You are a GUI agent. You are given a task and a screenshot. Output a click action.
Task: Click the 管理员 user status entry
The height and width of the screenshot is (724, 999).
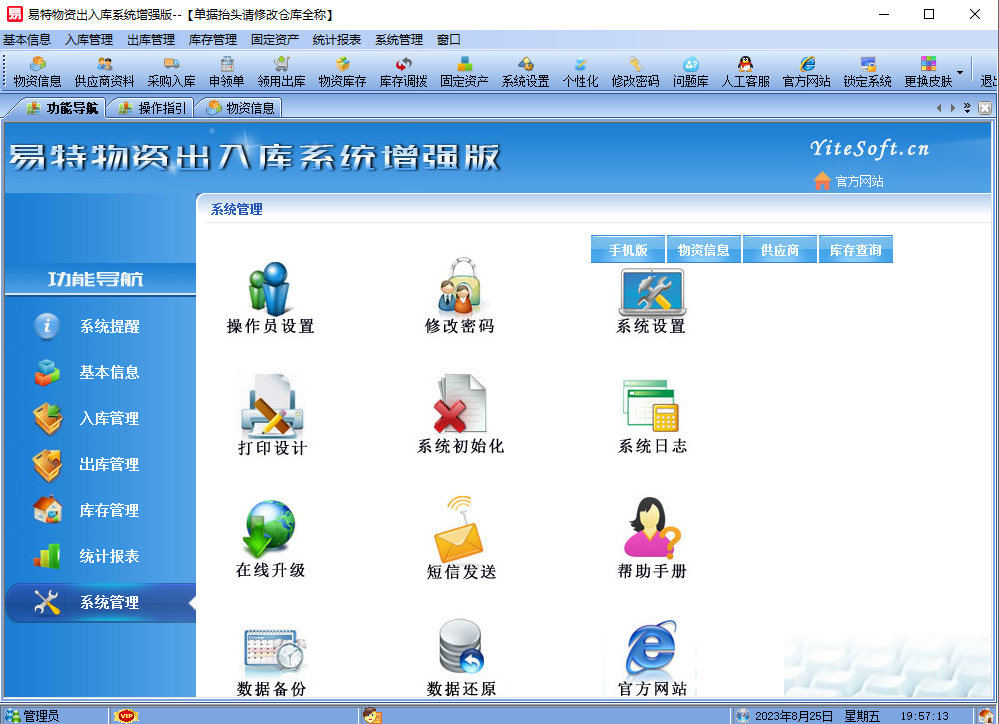33,716
